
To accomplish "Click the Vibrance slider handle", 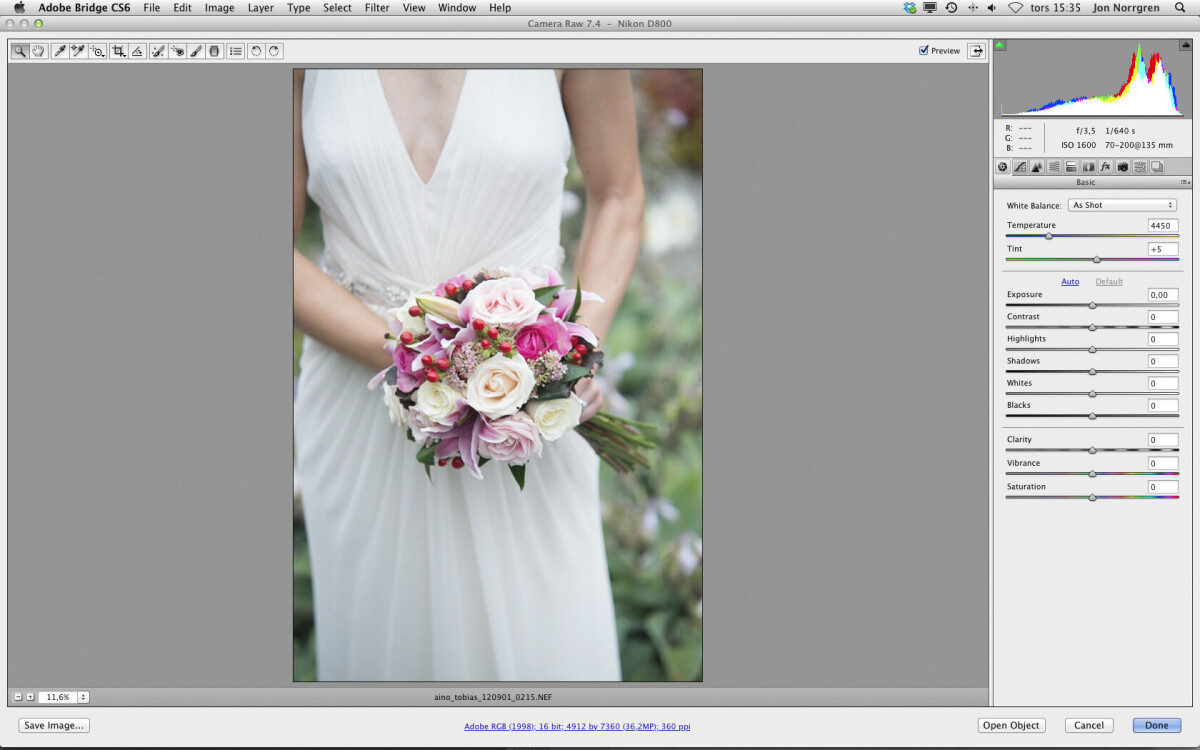I will coord(1092,474).
